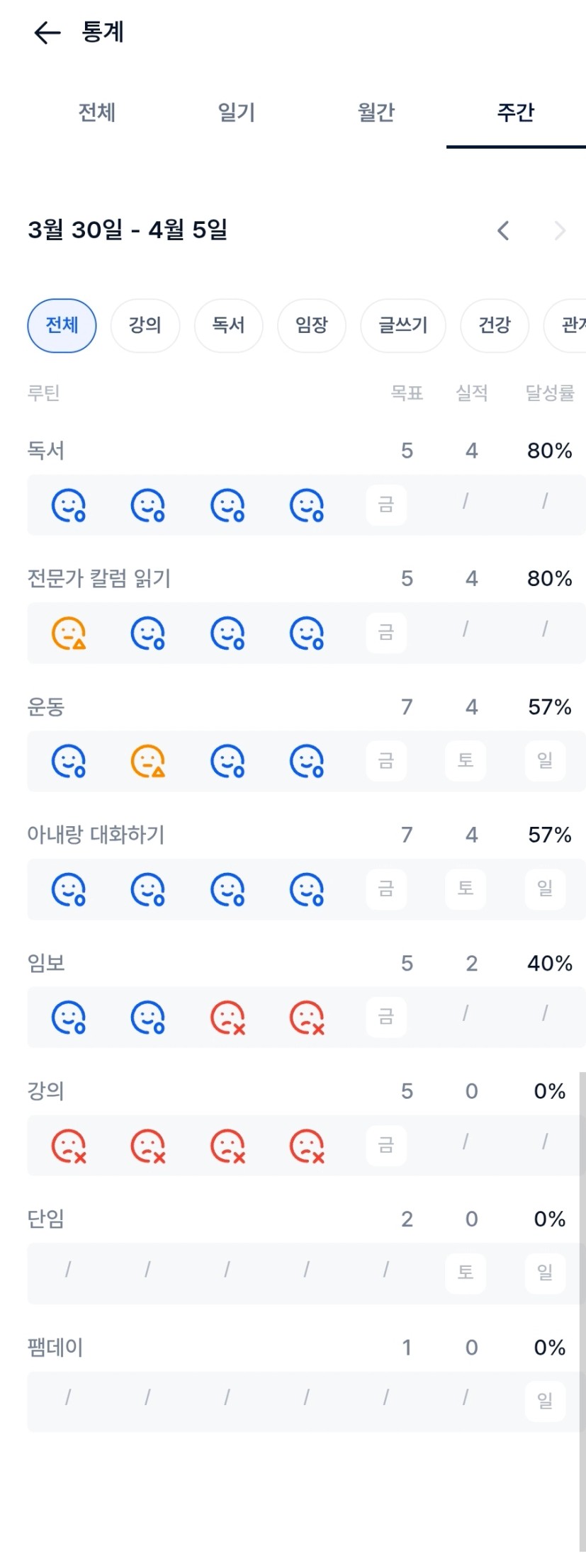Go to next week with right chevron
This screenshot has height=1568, width=586.
[x=560, y=230]
